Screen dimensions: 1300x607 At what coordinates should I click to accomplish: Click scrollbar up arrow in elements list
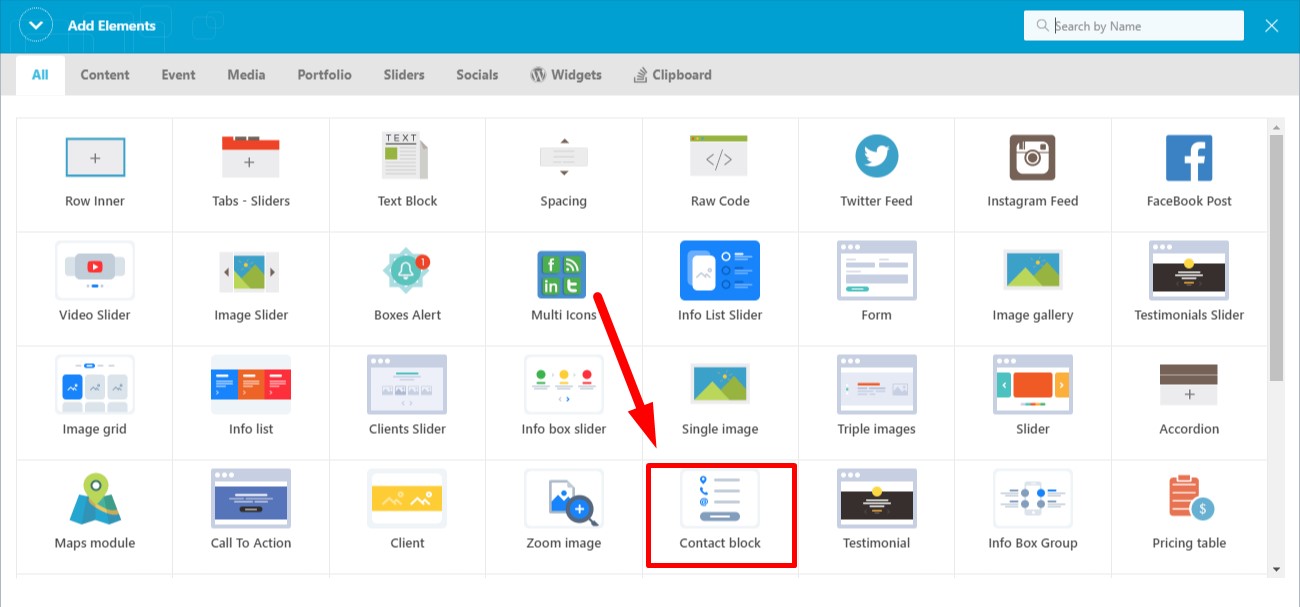point(1276,127)
